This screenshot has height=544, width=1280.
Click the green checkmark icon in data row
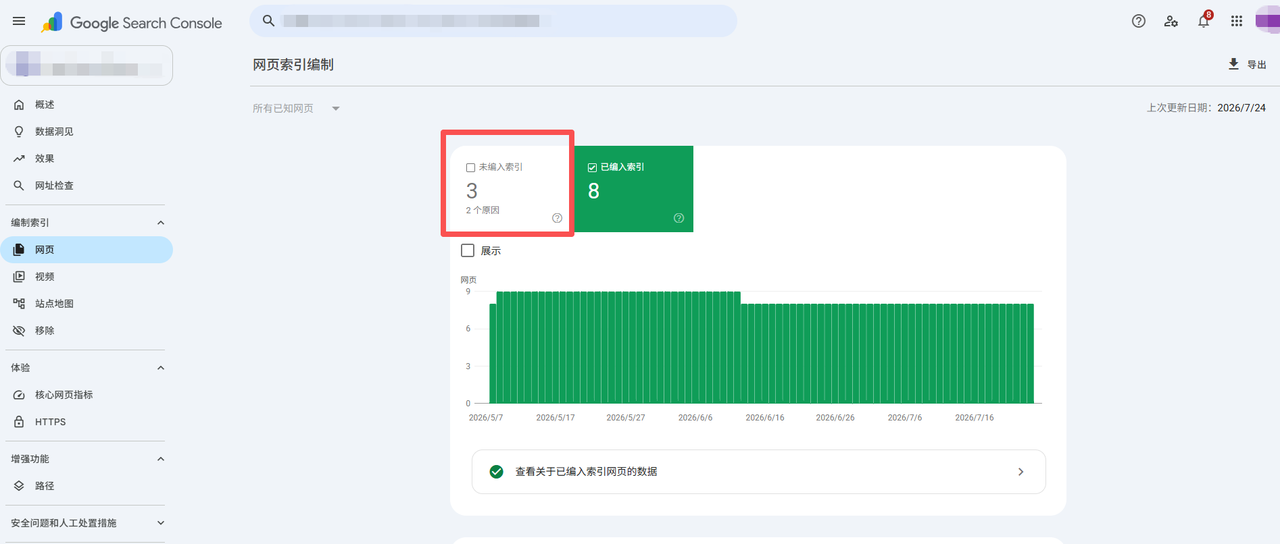click(x=496, y=471)
